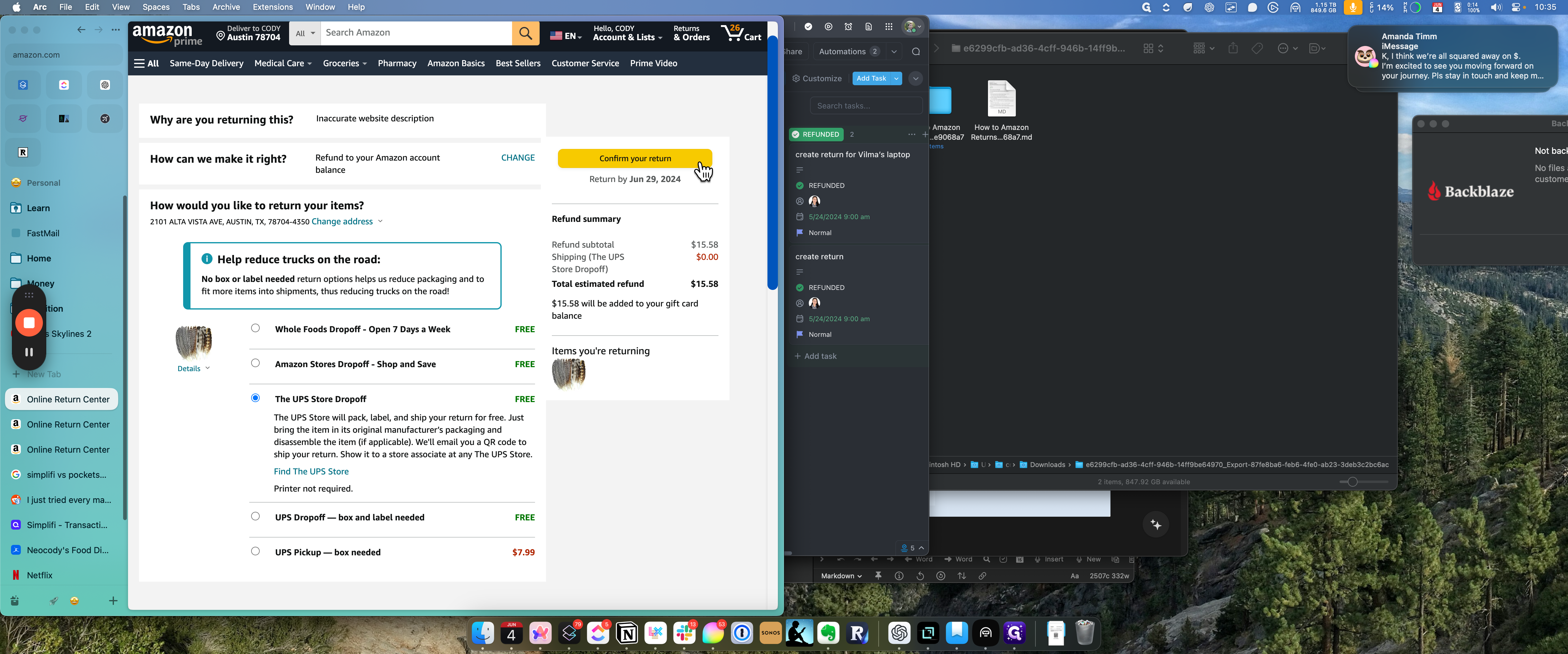Click the Amazon page vertical scrollbar

(772, 163)
